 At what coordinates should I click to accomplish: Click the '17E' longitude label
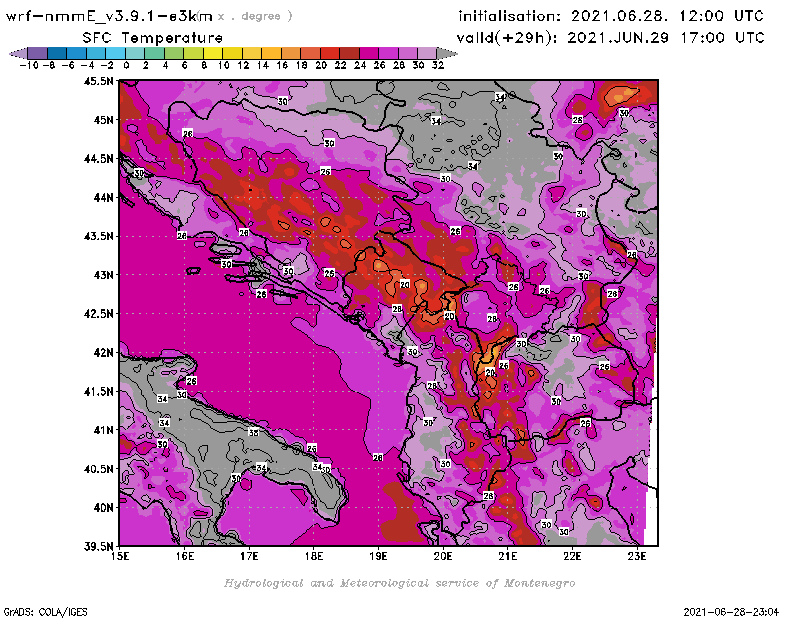pos(249,556)
